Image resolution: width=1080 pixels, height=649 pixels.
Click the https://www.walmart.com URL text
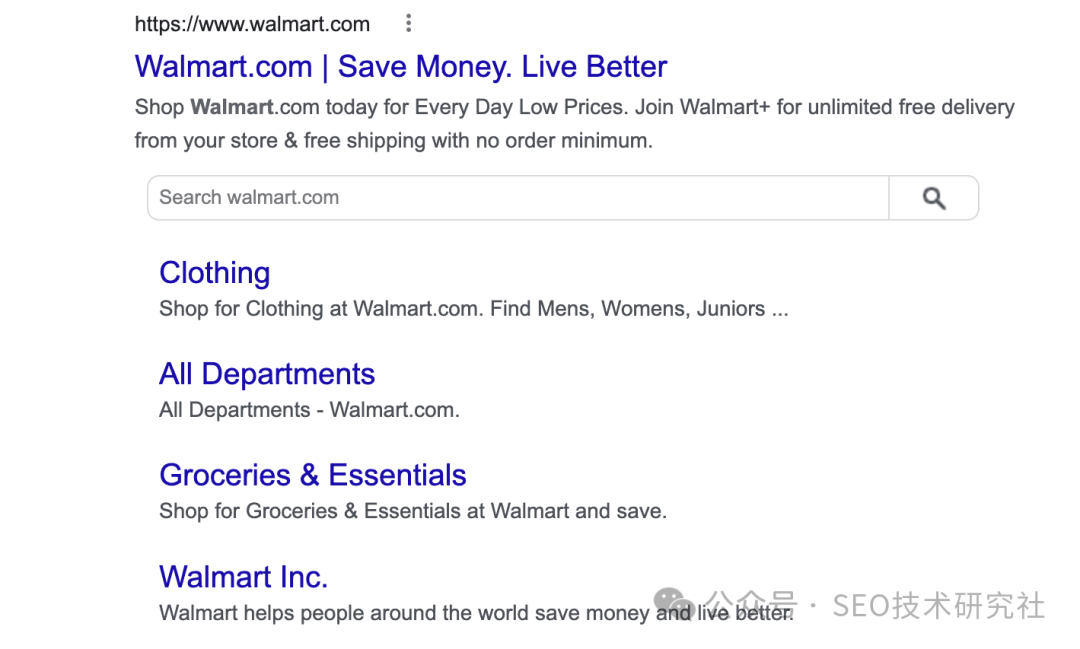click(252, 24)
